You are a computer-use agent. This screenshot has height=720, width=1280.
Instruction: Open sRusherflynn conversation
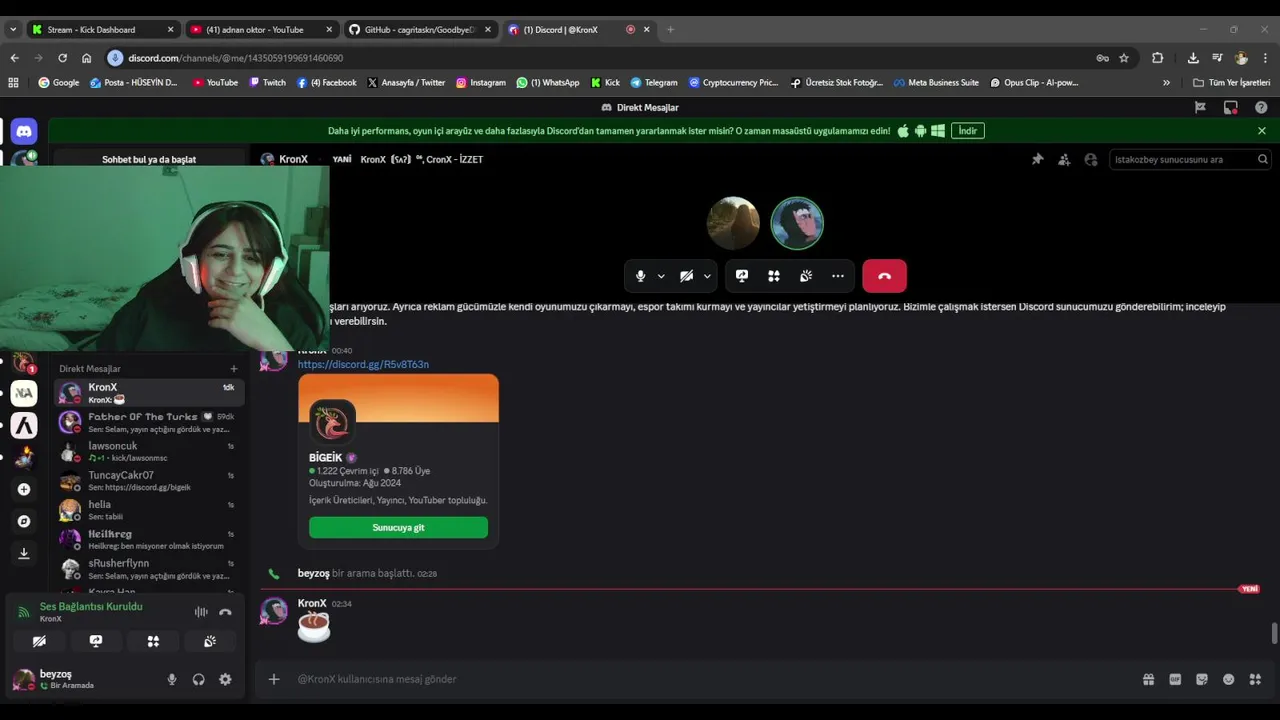pyautogui.click(x=149, y=569)
